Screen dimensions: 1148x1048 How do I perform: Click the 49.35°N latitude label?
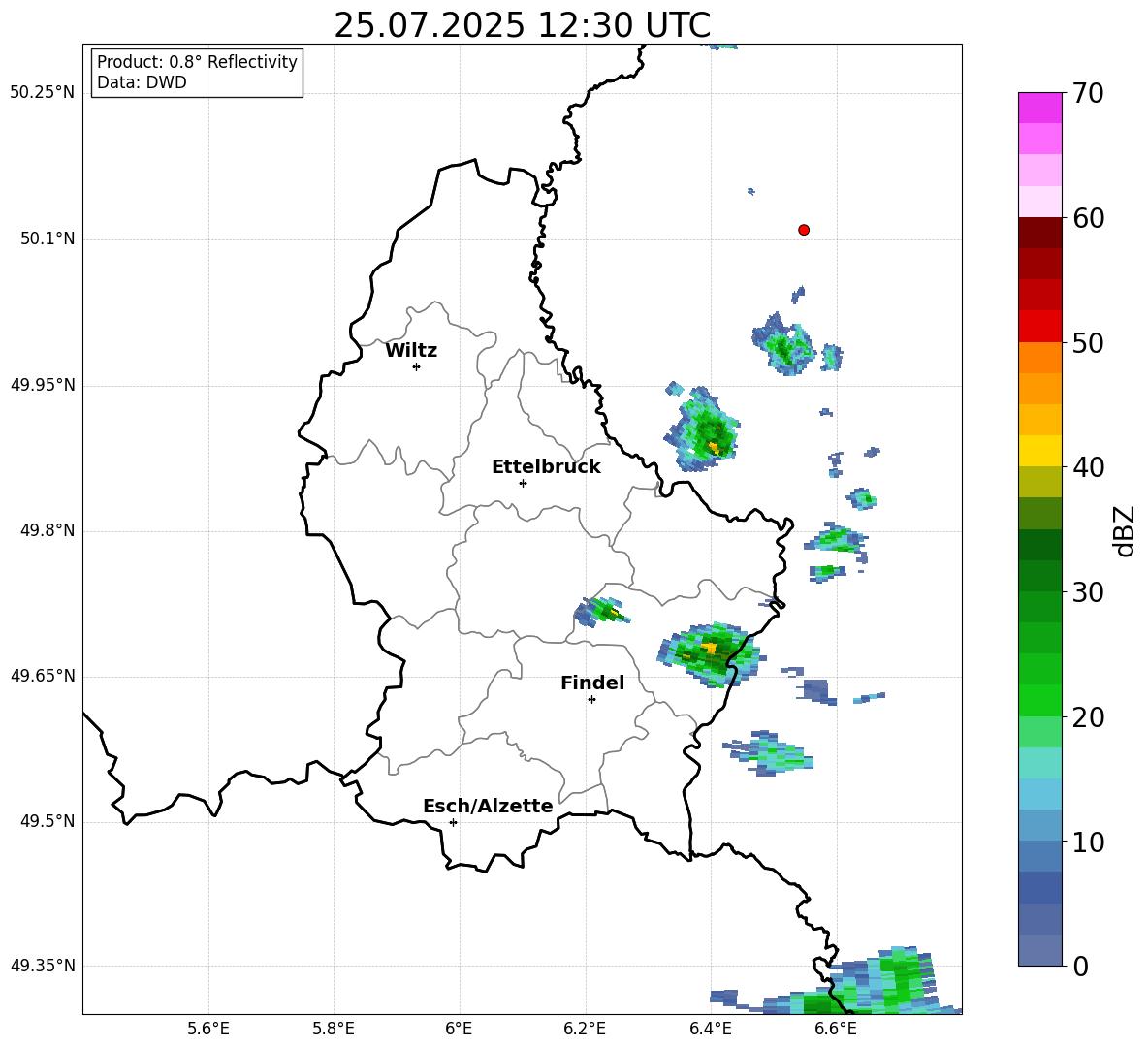[43, 966]
